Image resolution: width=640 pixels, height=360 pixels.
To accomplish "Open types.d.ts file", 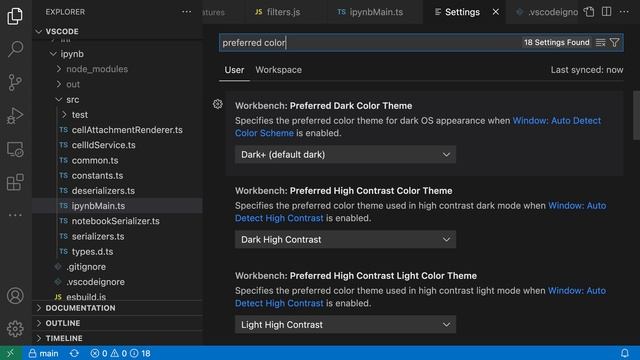I will [x=118, y=251].
